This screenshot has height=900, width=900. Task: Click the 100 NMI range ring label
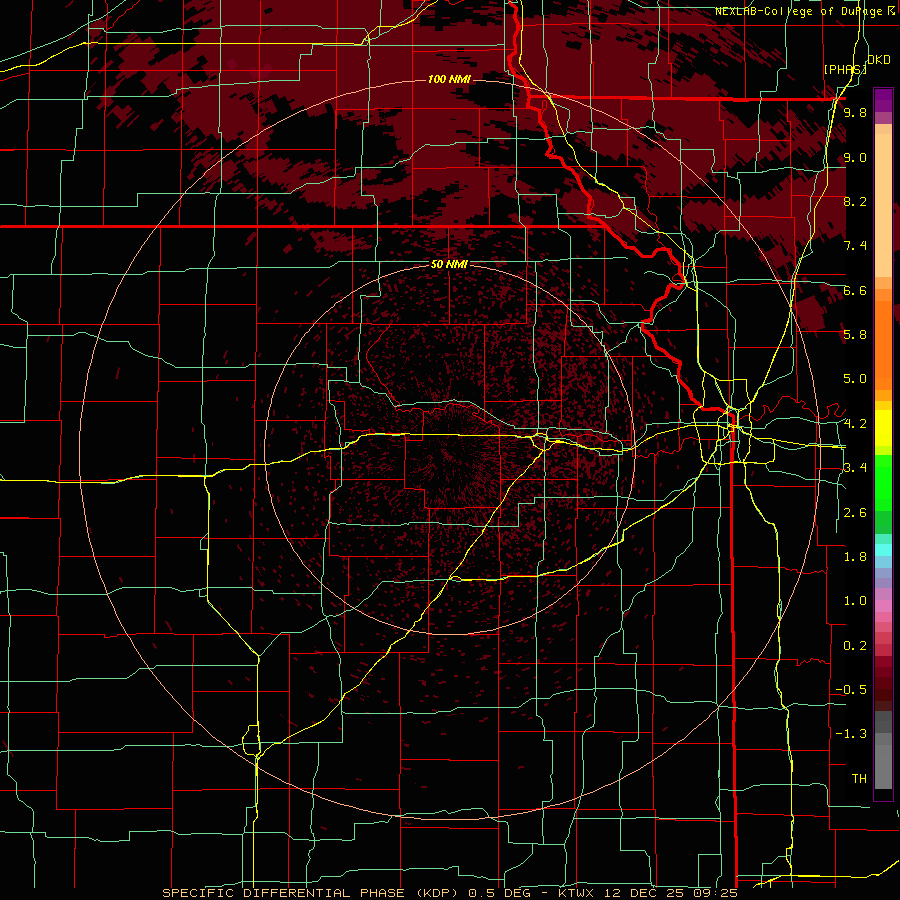[449, 79]
